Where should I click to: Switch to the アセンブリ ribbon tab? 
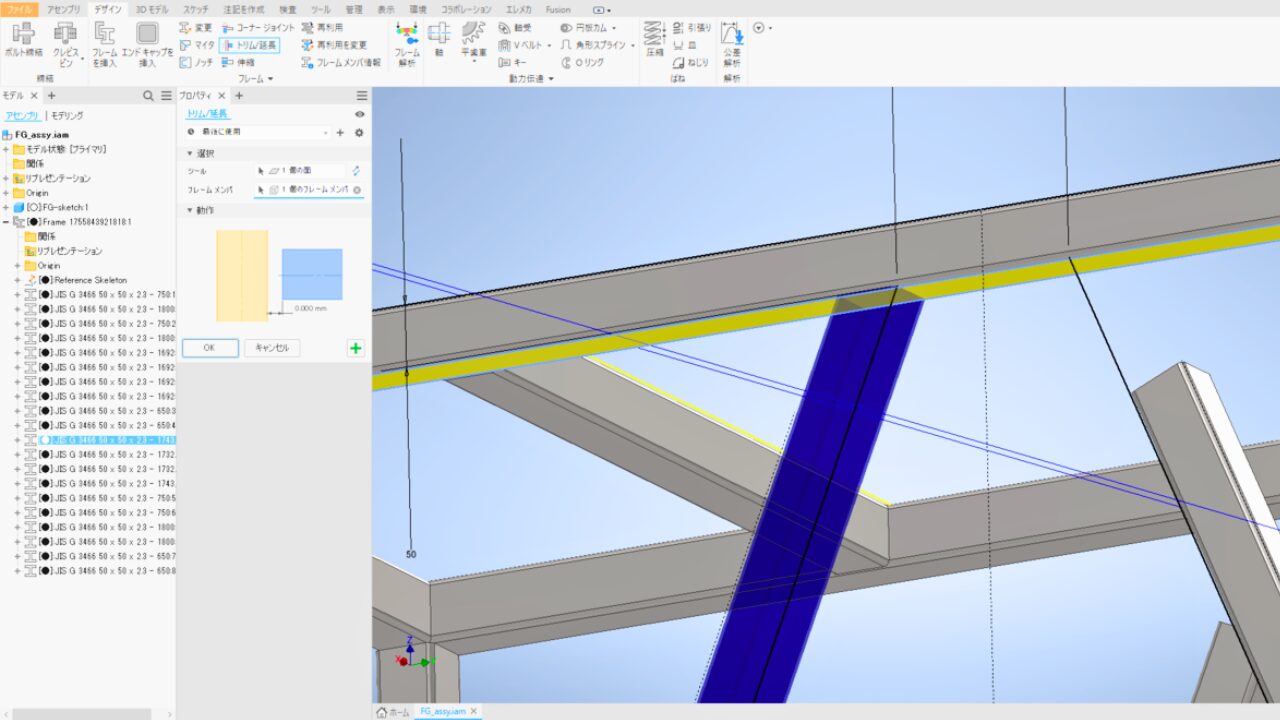point(64,9)
